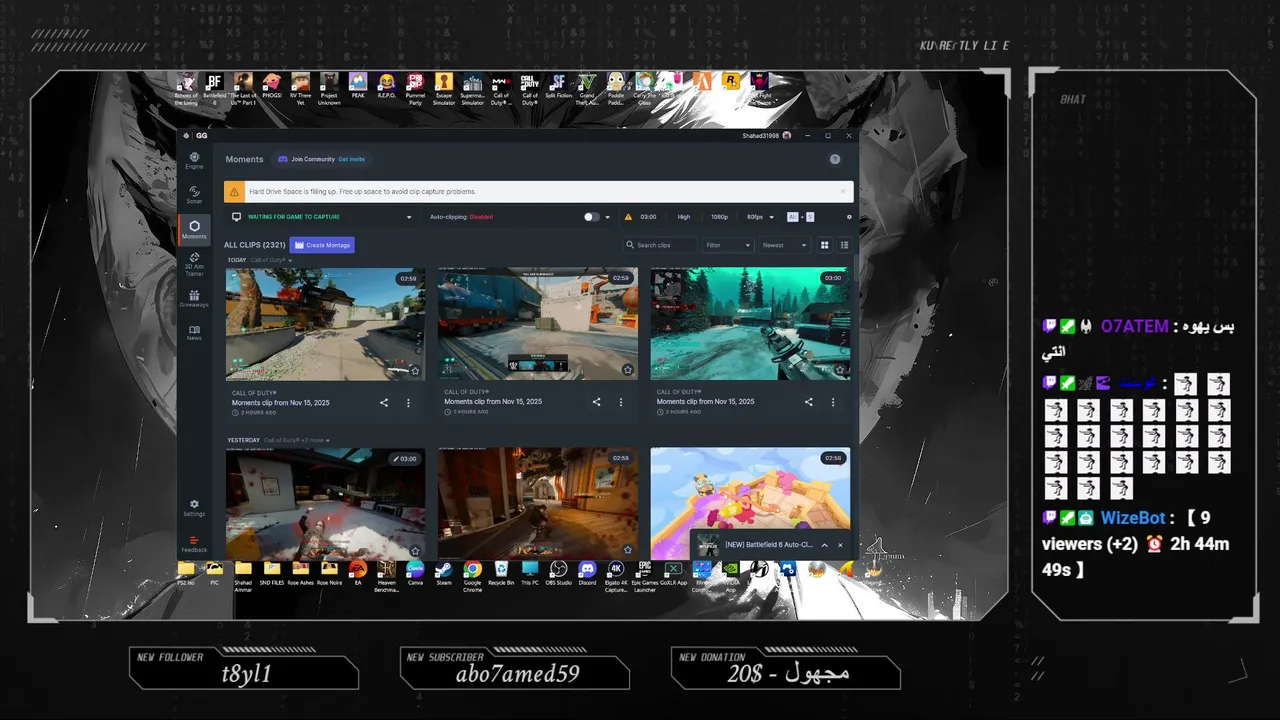Open the Discord desktop shortcut

point(587,574)
